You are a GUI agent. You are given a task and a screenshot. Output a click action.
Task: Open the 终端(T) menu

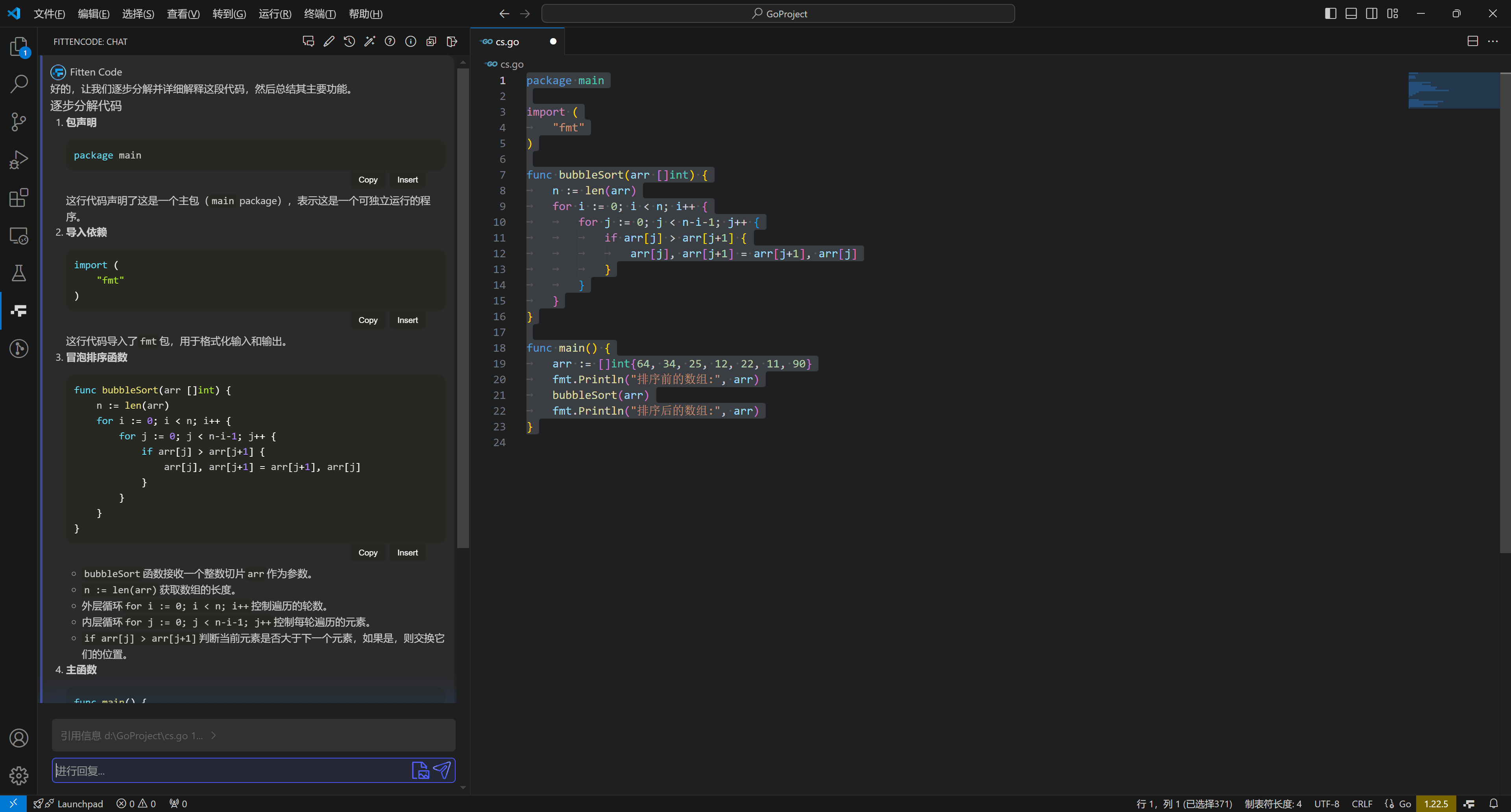[x=320, y=13]
